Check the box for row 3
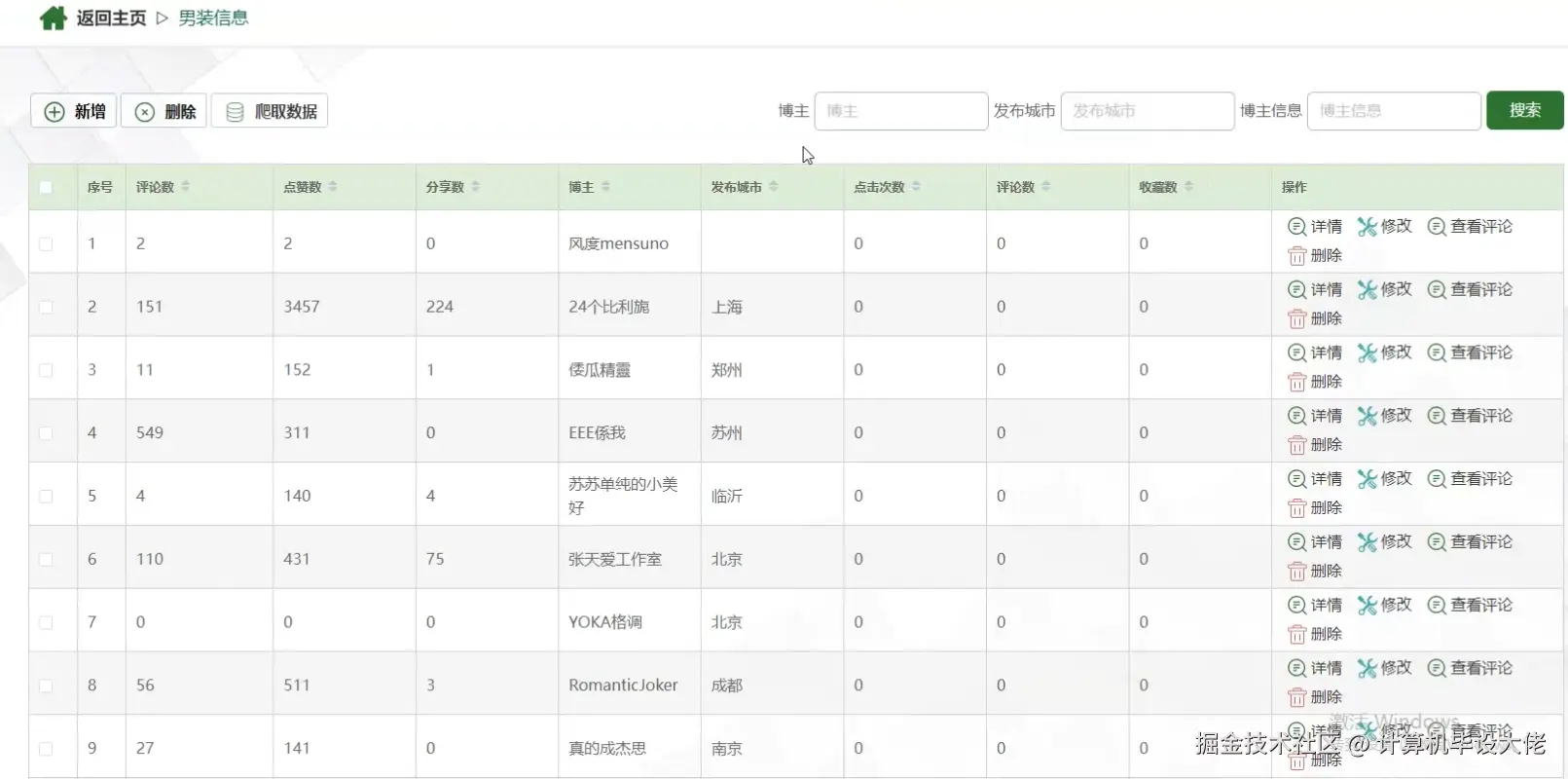The image size is (1568, 779). point(46,370)
